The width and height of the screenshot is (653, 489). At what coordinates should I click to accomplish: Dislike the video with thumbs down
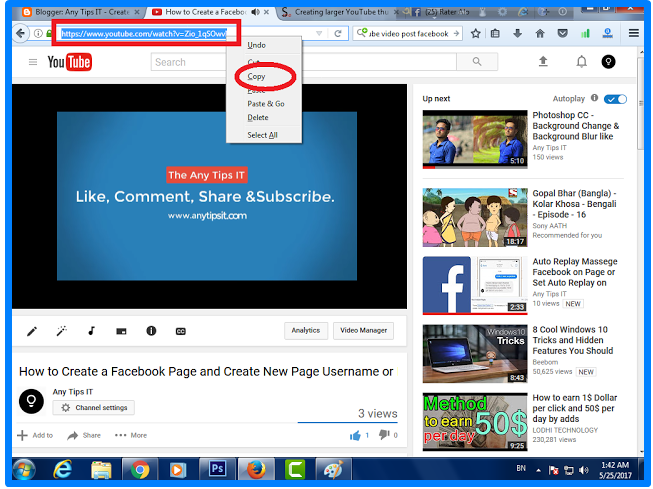coord(384,435)
